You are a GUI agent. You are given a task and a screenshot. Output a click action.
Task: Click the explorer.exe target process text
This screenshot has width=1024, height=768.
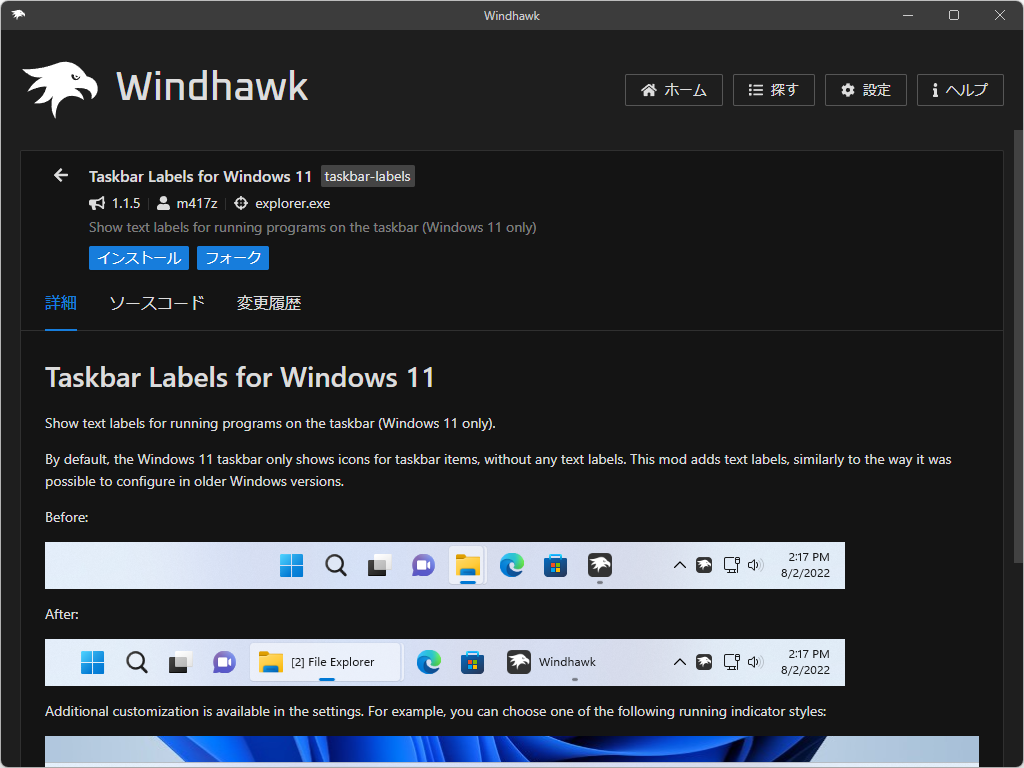pos(293,203)
